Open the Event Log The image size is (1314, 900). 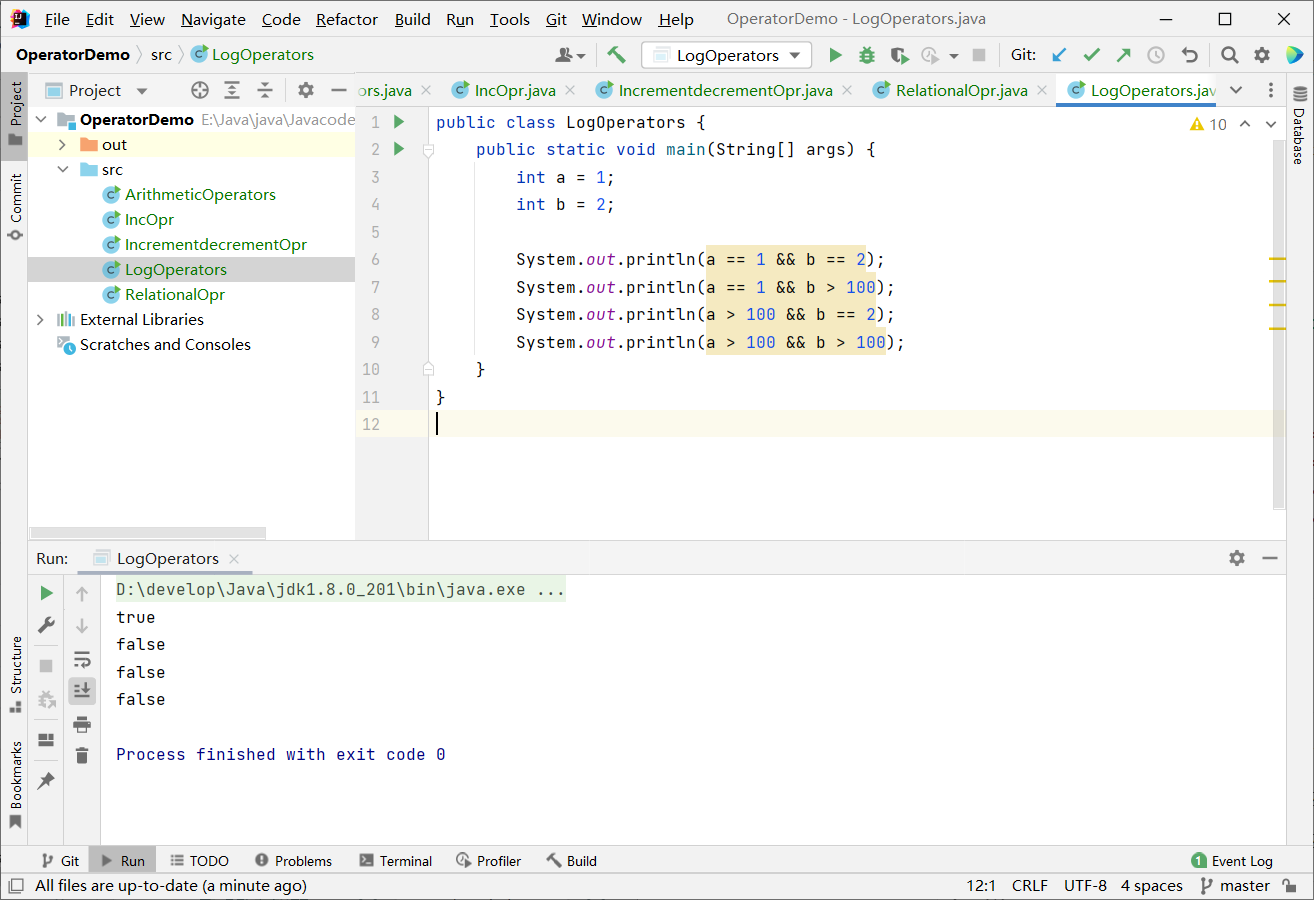click(1232, 860)
